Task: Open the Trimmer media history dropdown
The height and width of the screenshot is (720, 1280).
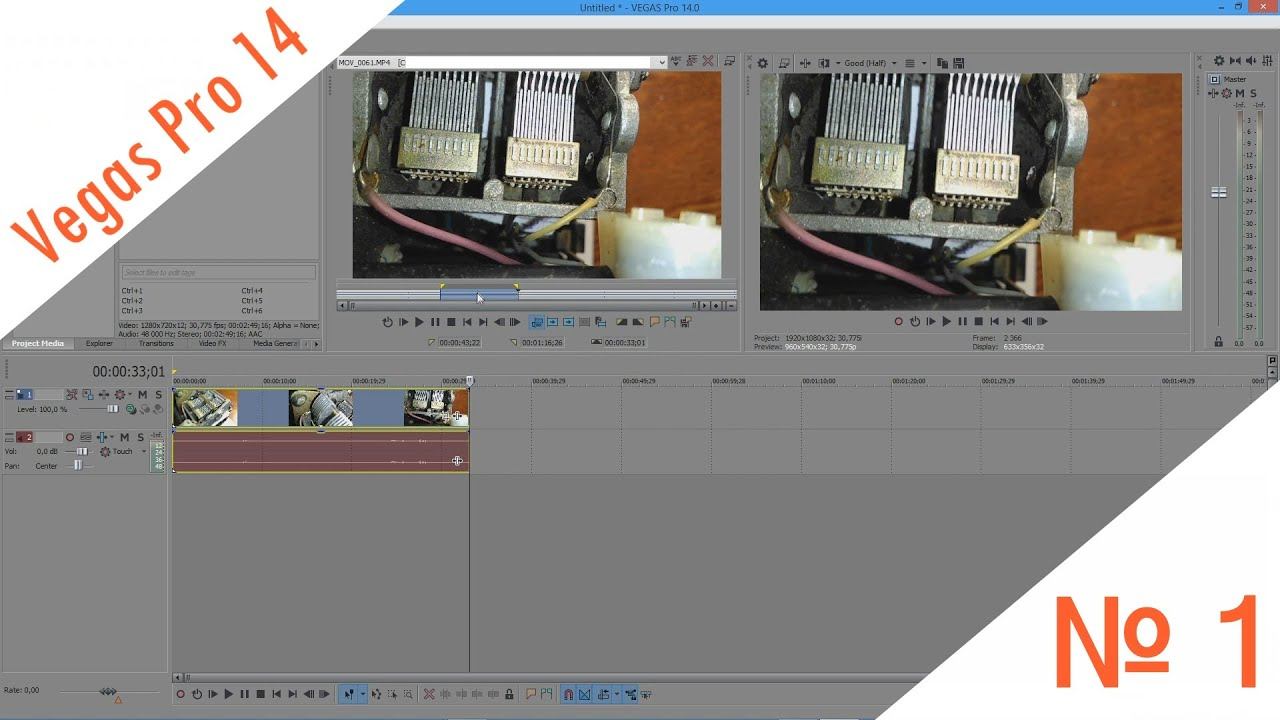Action: pyautogui.click(x=662, y=62)
